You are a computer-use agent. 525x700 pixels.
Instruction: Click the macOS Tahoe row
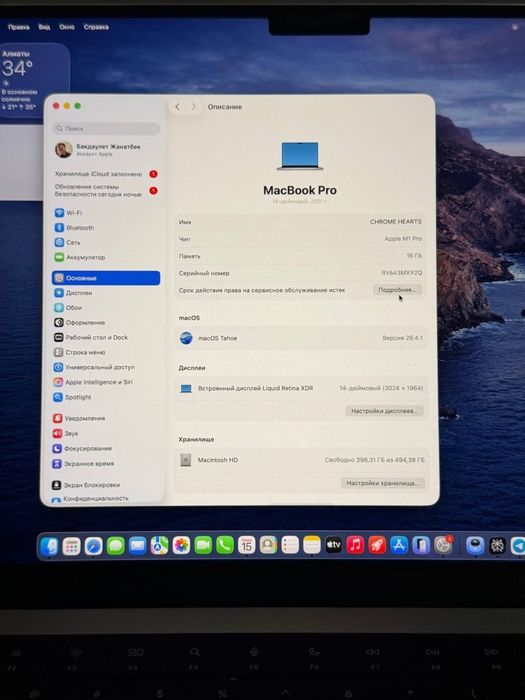click(300, 338)
